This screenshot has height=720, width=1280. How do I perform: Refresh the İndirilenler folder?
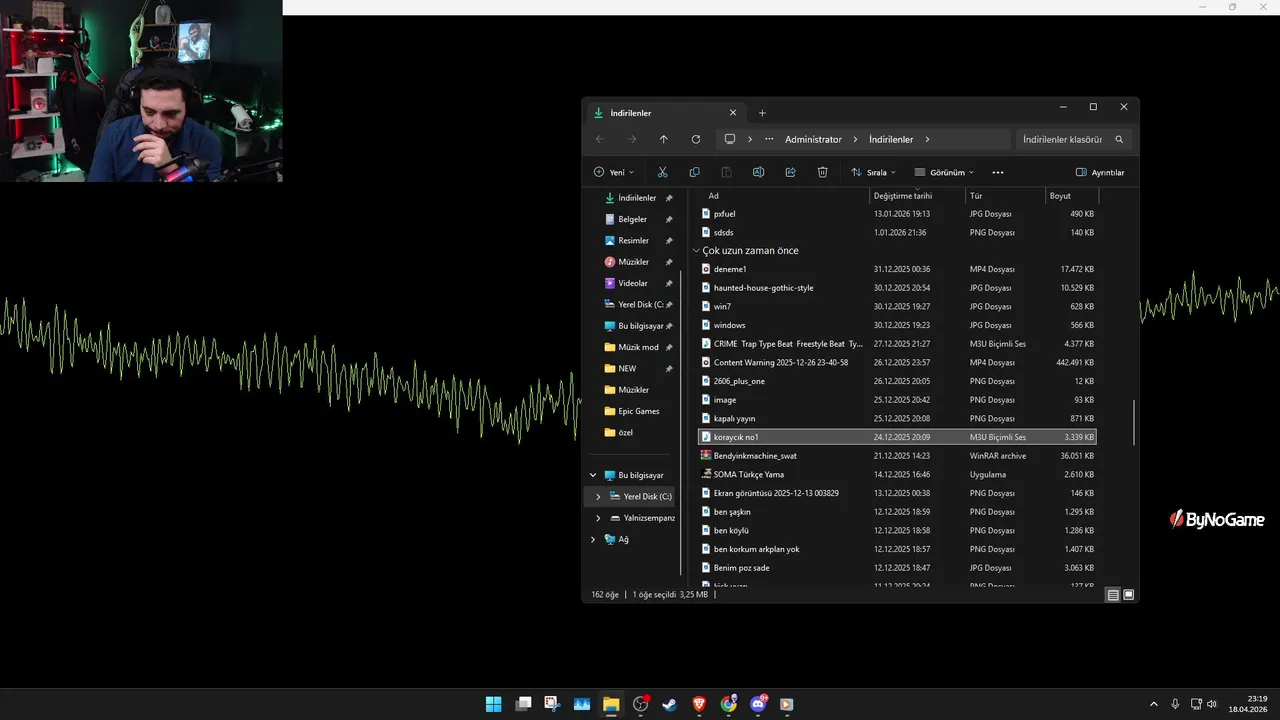click(695, 139)
